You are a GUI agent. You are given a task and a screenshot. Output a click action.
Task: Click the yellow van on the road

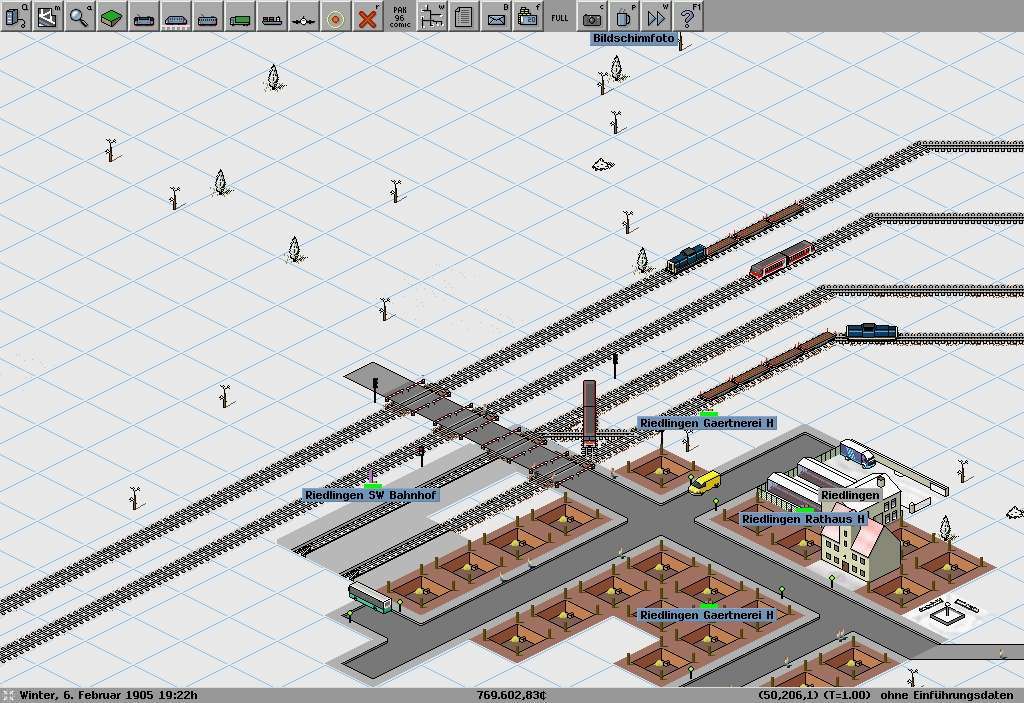(704, 483)
